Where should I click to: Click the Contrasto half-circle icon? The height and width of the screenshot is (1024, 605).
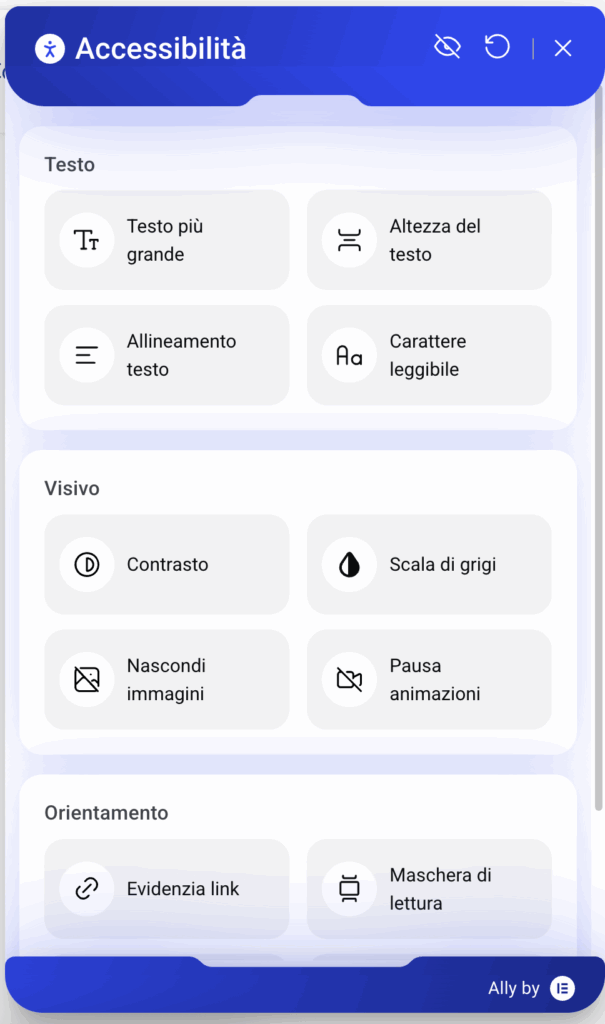87,565
